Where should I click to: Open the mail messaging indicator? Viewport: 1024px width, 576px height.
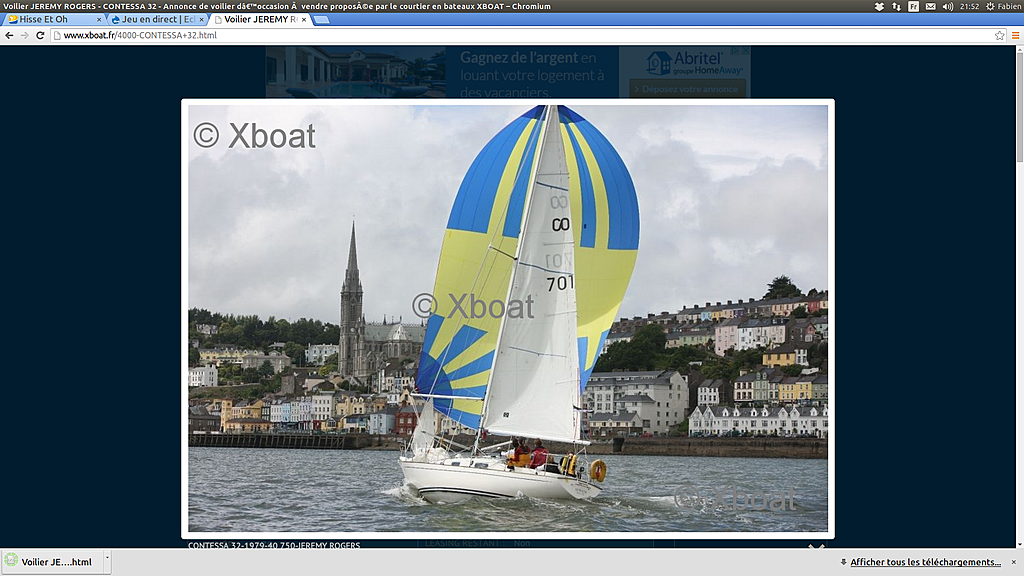click(x=931, y=7)
